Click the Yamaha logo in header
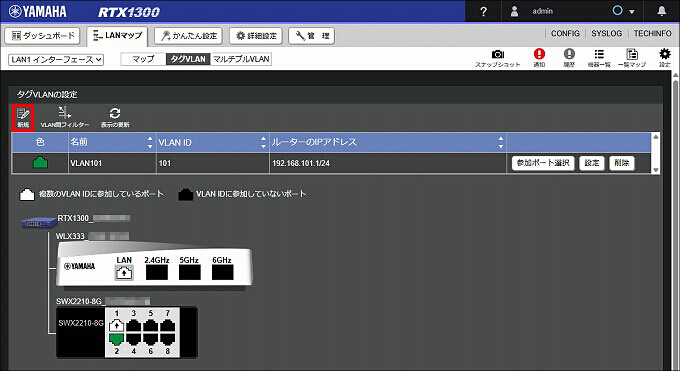Screen dimensions: 680x371 click(37, 11)
